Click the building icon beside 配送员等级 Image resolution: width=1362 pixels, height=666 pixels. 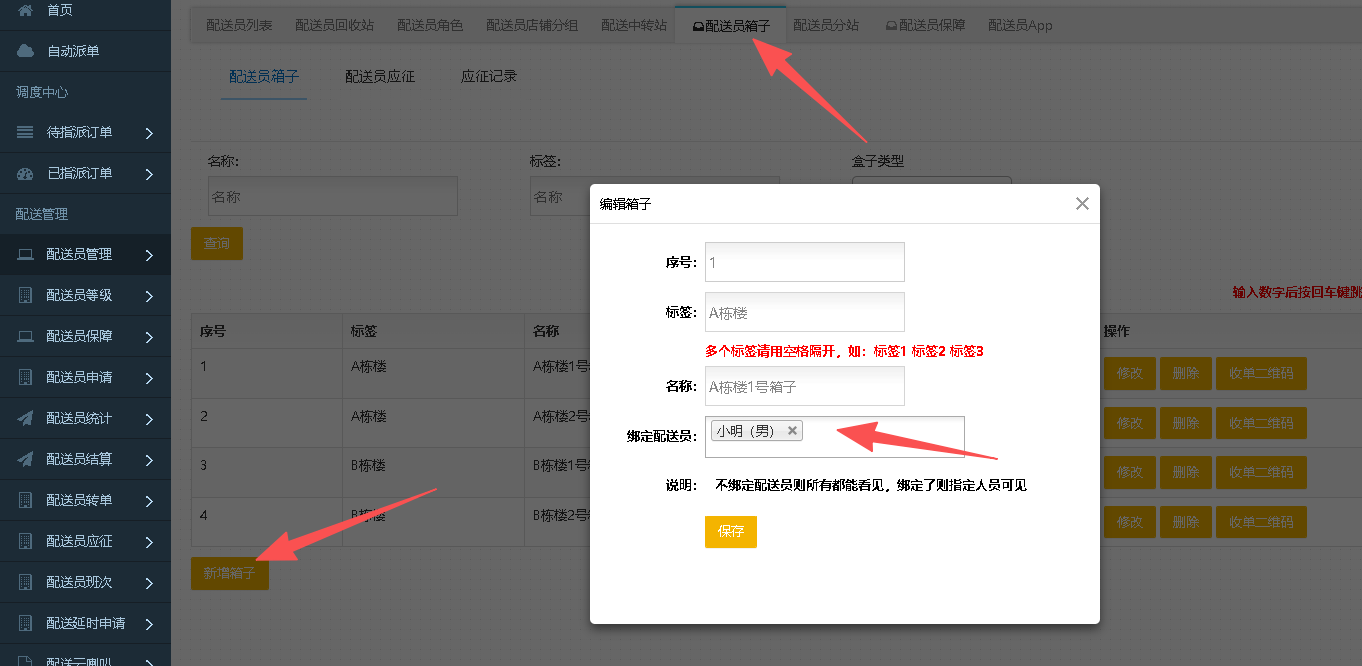tap(25, 296)
